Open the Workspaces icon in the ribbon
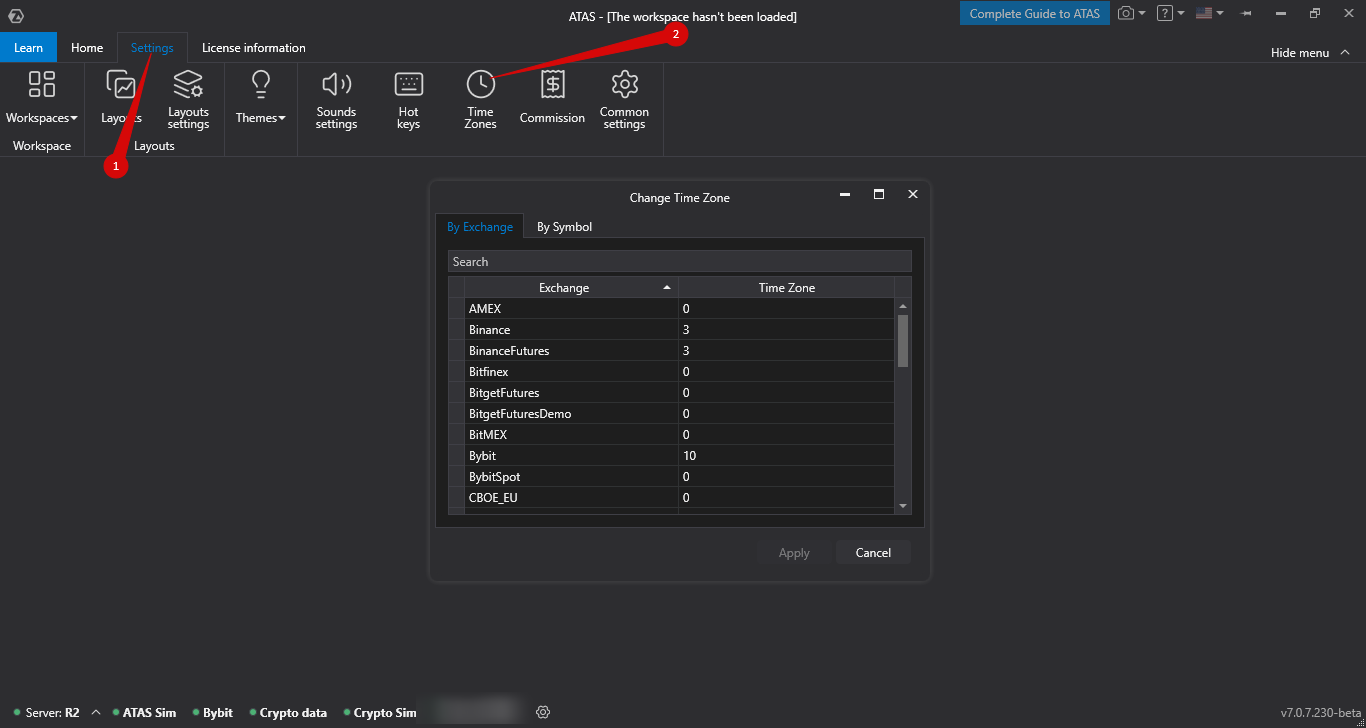Screen dimensions: 1366x728 [42, 84]
